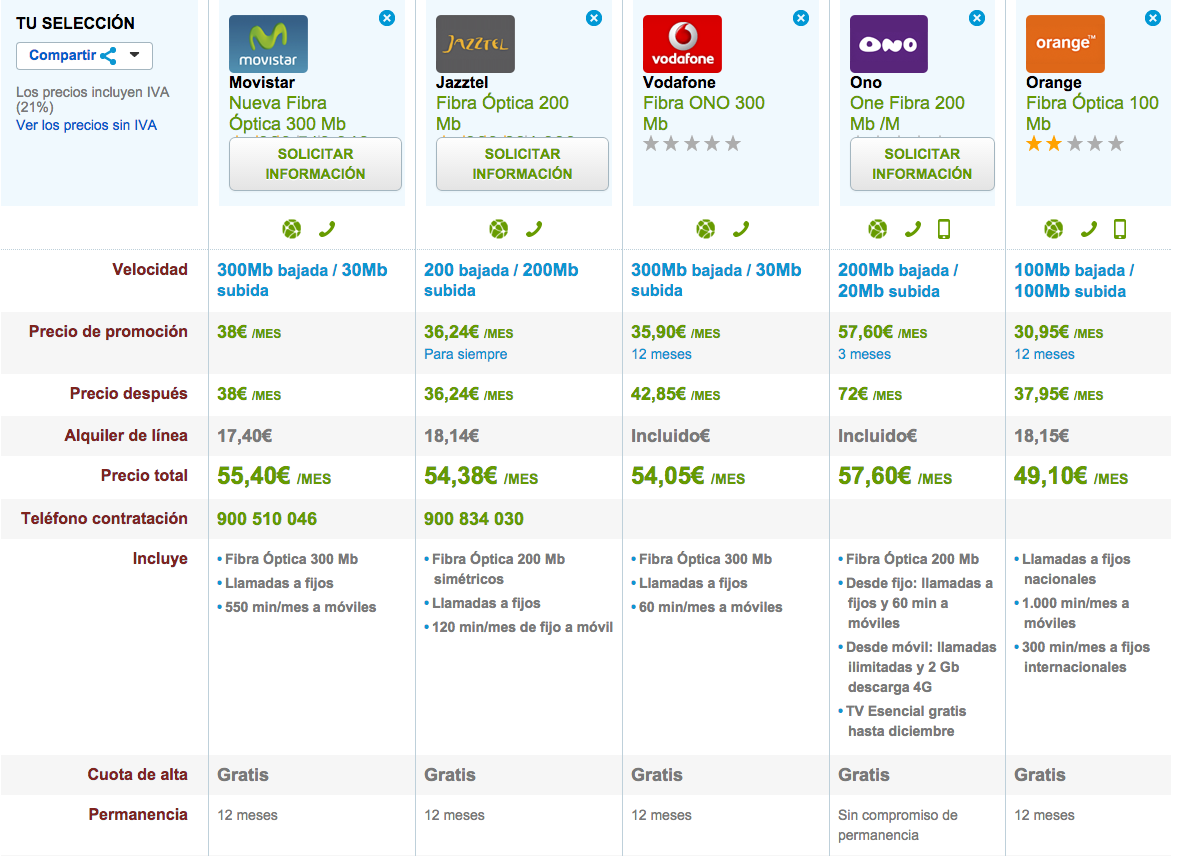The width and height of the screenshot is (1177, 856).
Task: Click the Vodafone logo
Action: (x=682, y=44)
